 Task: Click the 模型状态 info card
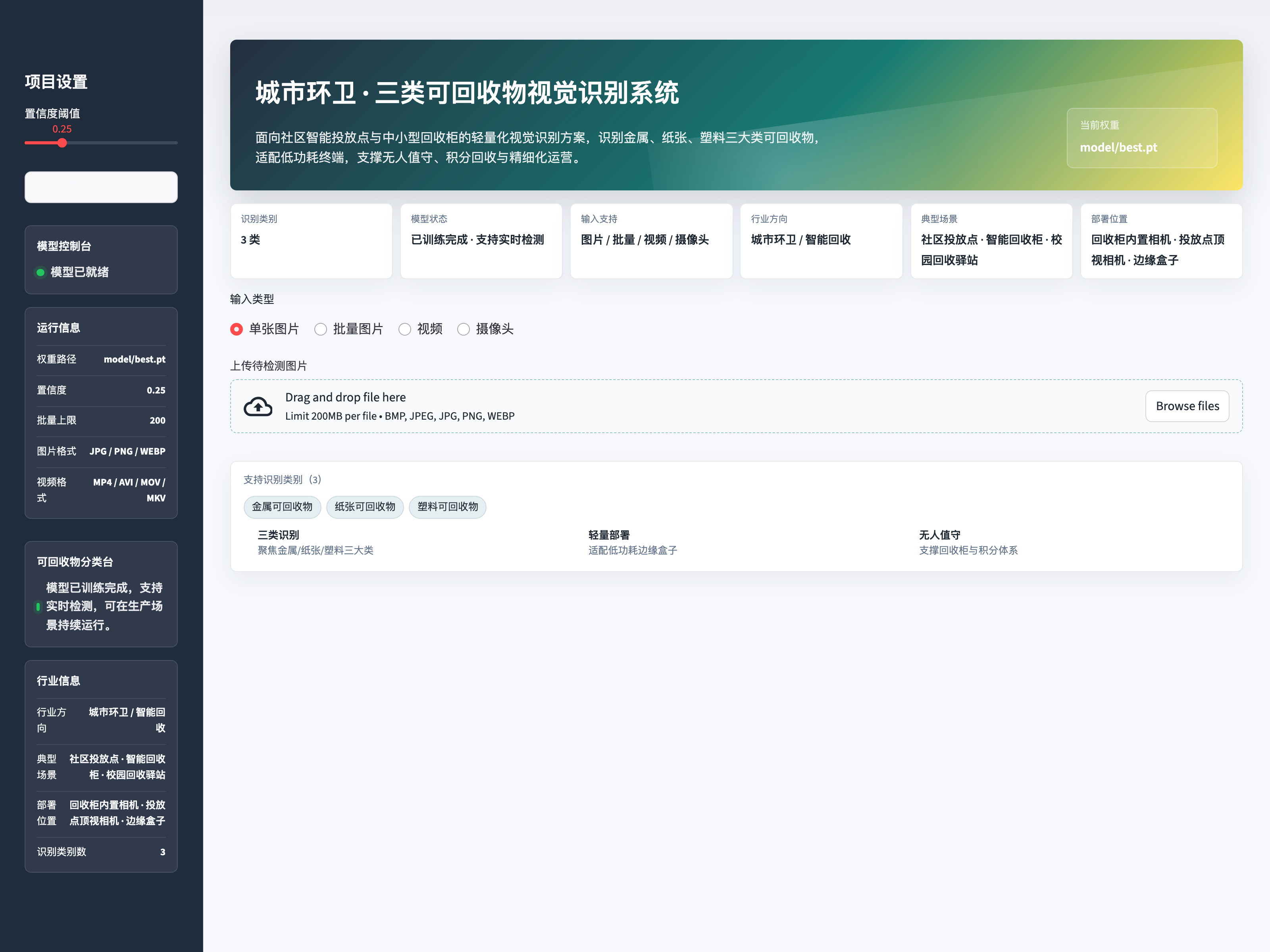(481, 241)
